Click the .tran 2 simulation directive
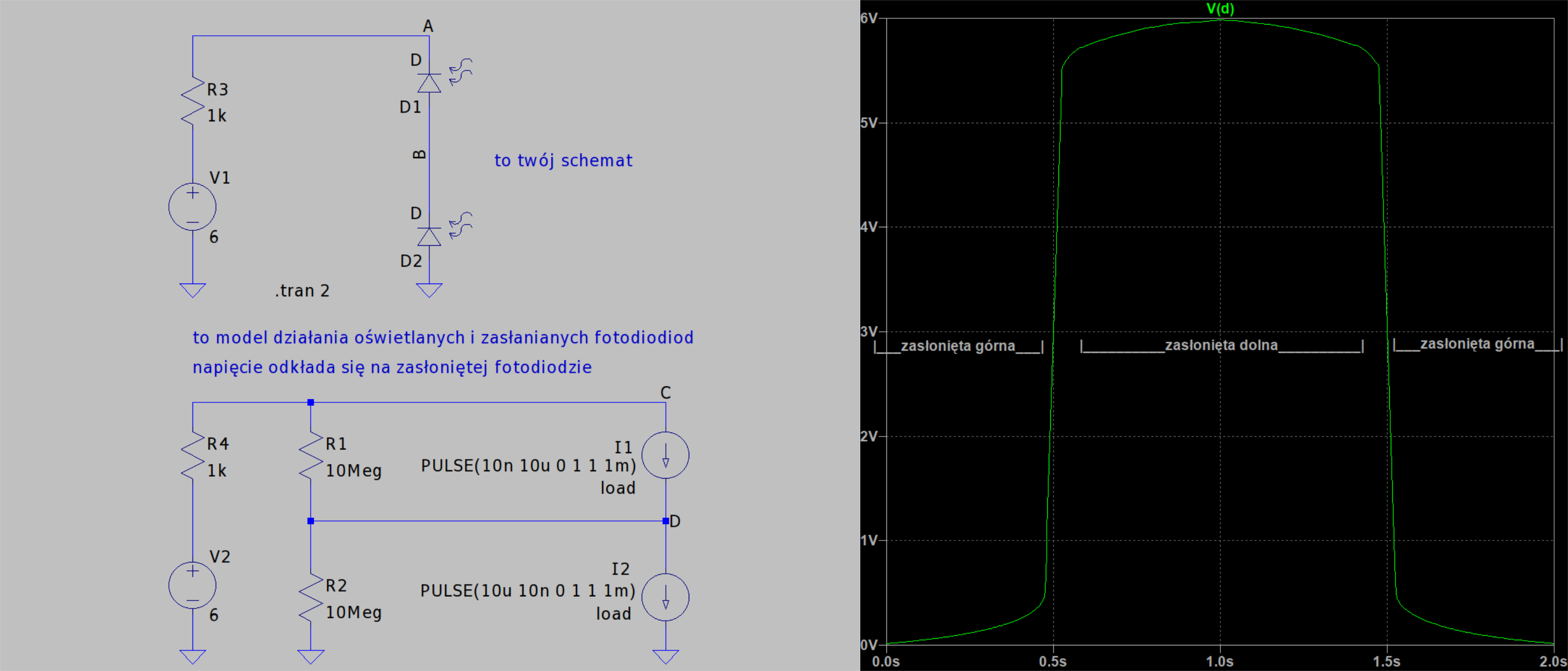The image size is (1568, 671). click(x=302, y=291)
